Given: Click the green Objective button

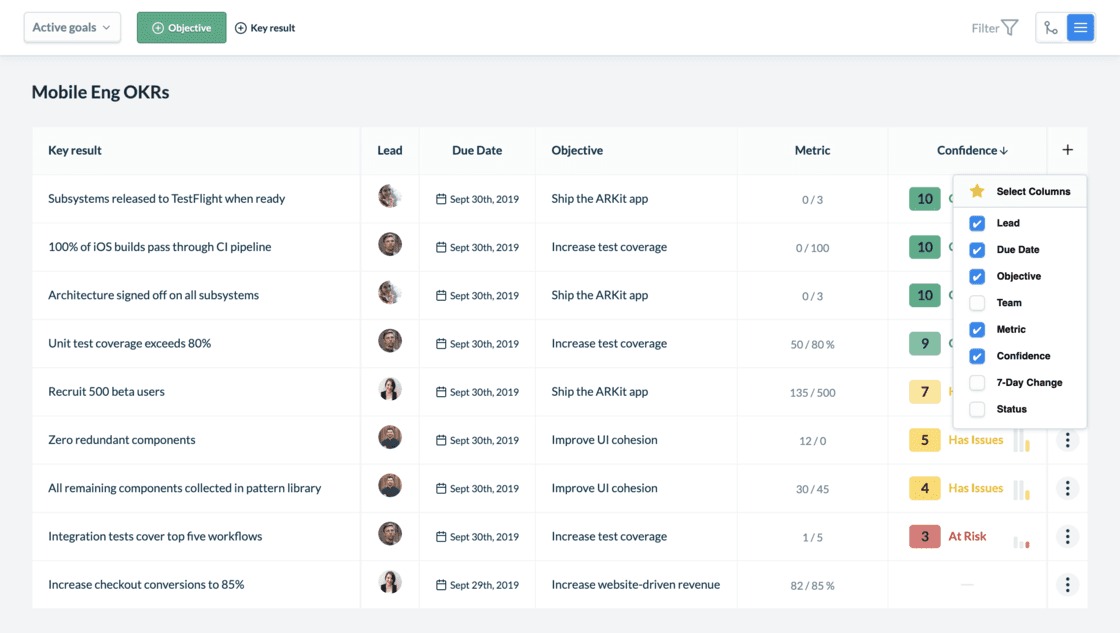Looking at the screenshot, I should click(181, 28).
